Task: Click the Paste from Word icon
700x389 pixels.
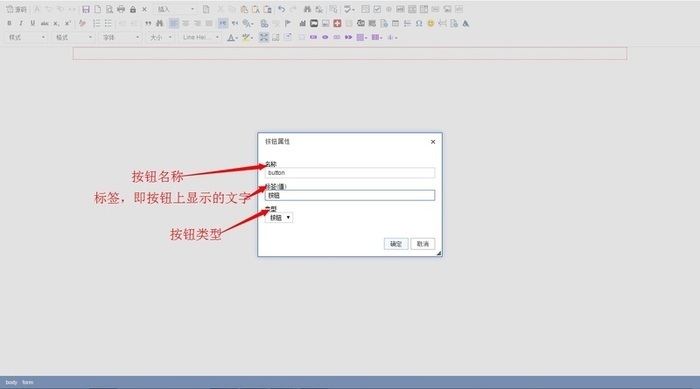Action: (x=267, y=9)
